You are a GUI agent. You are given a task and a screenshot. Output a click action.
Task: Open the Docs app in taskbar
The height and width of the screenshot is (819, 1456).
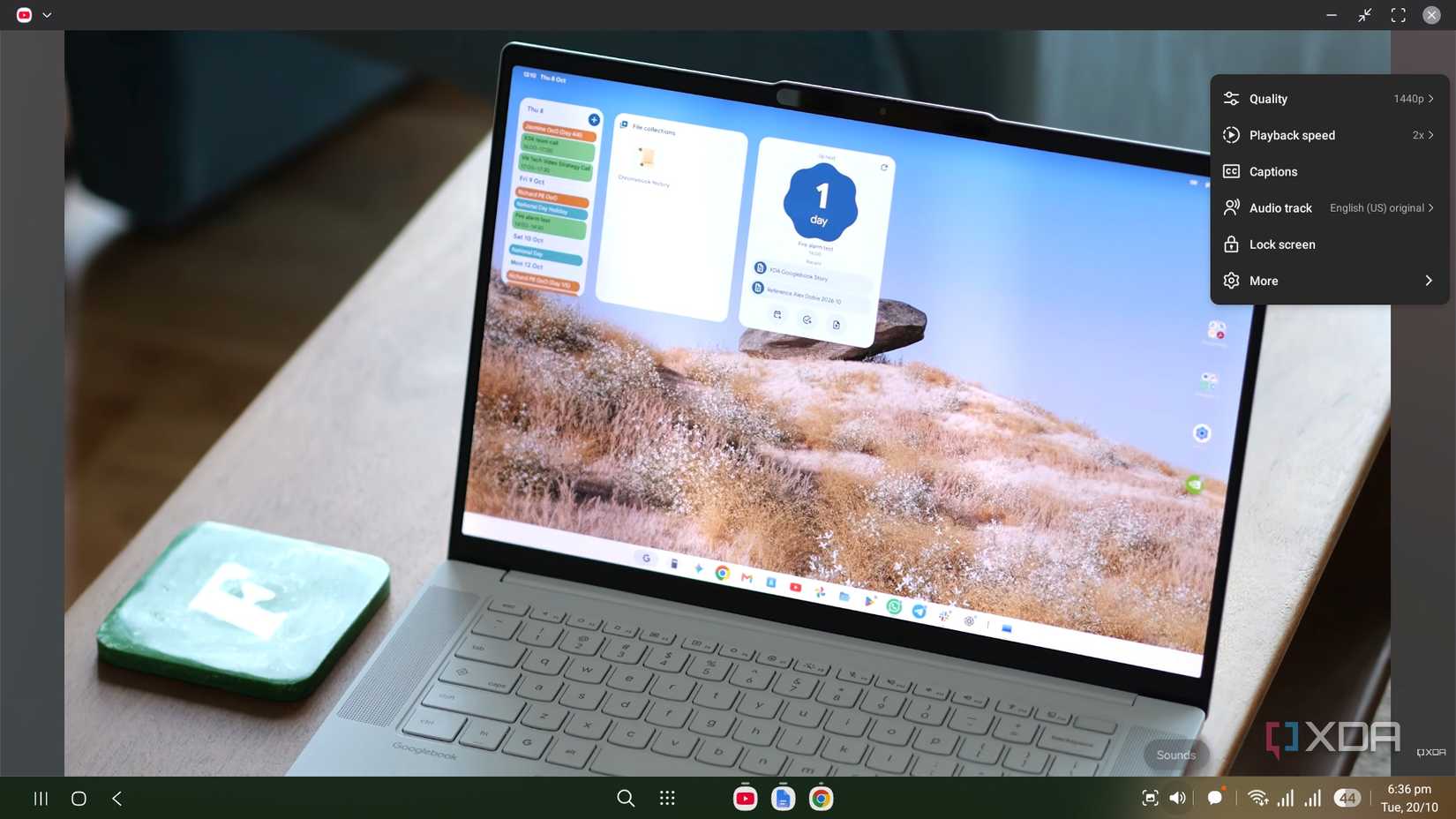tap(783, 799)
